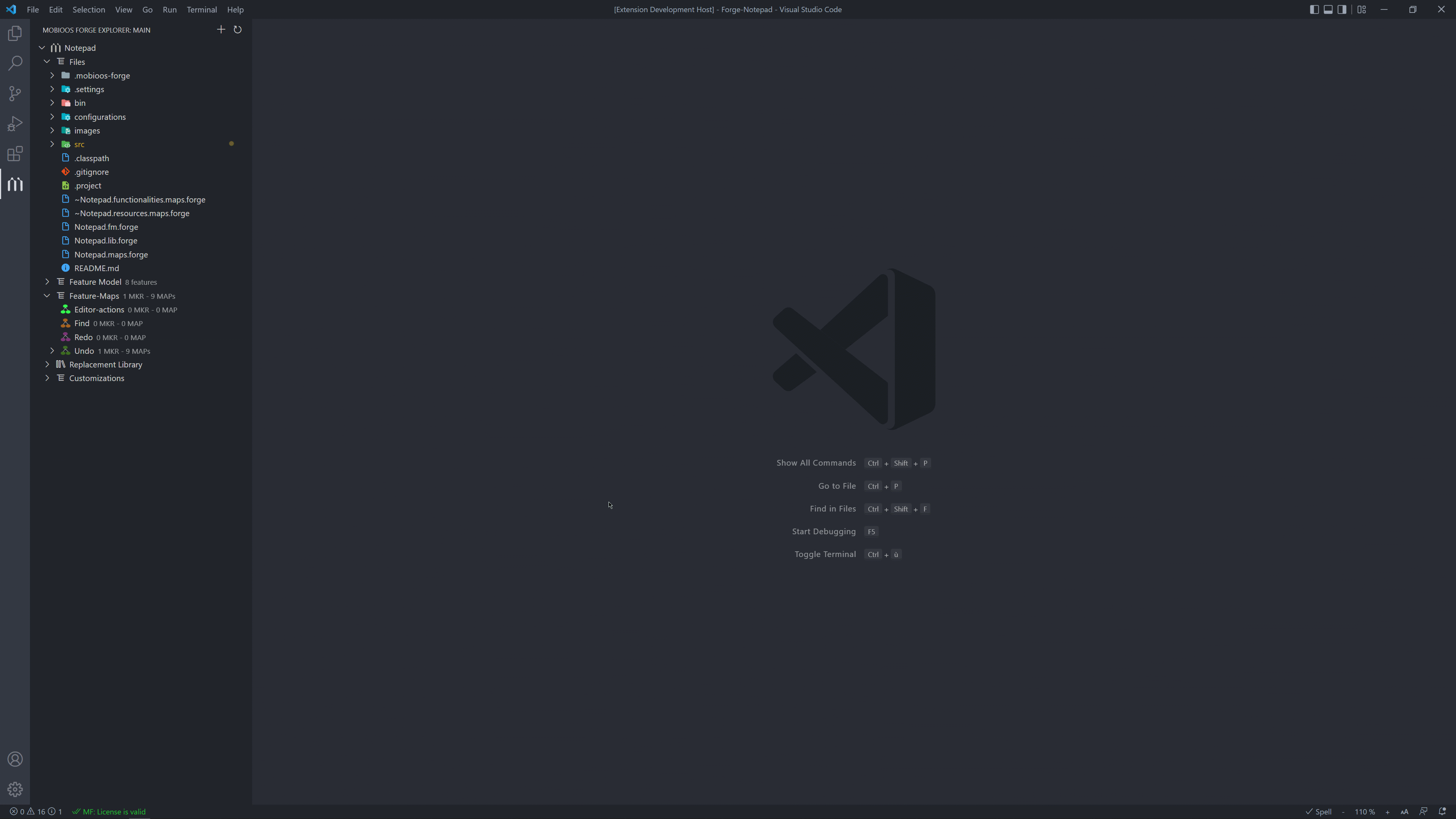This screenshot has width=1456, height=819.
Task: Click the MF: License is valid status
Action: click(109, 812)
